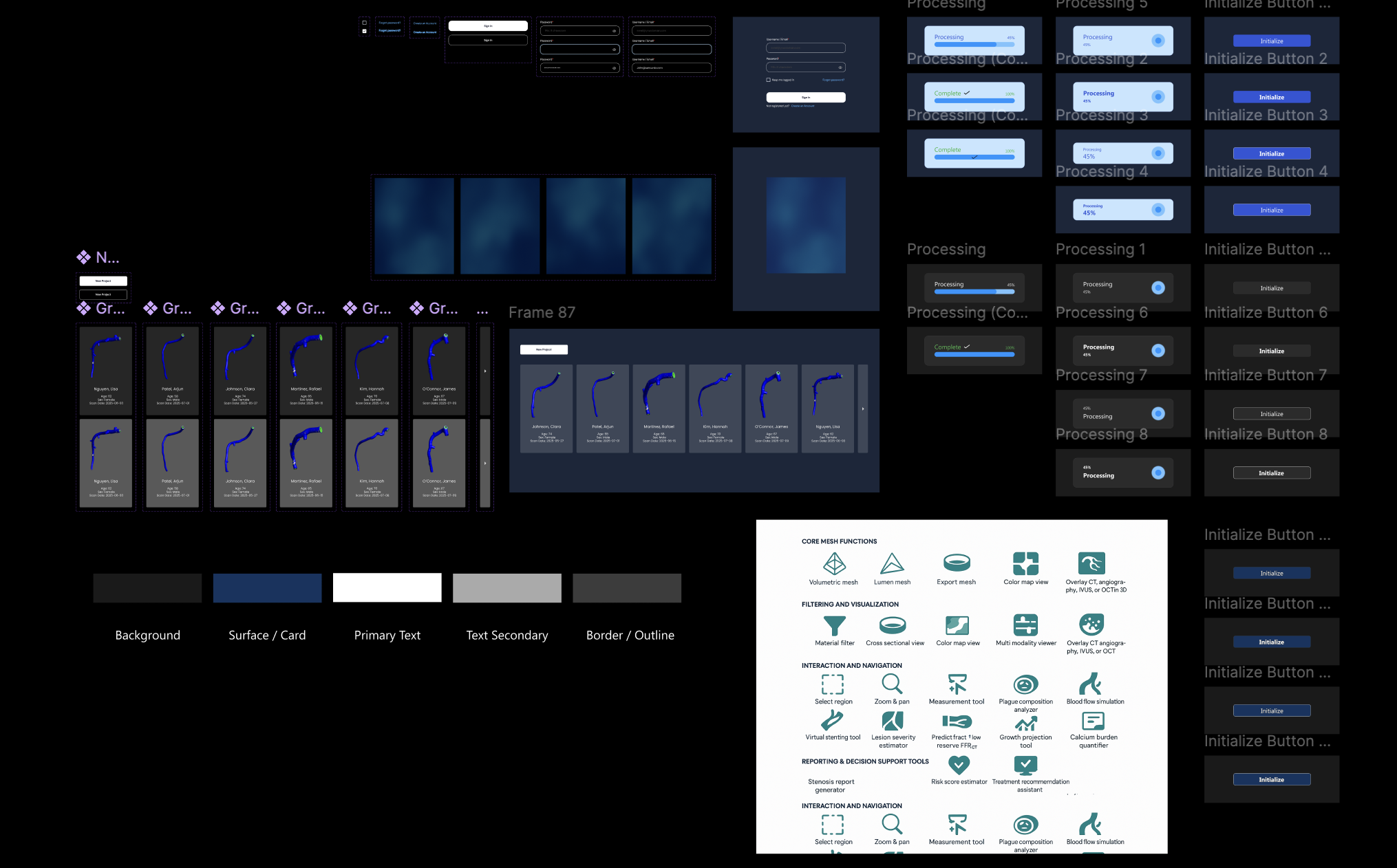Uncheck the checked checkbox component variant

tap(364, 31)
